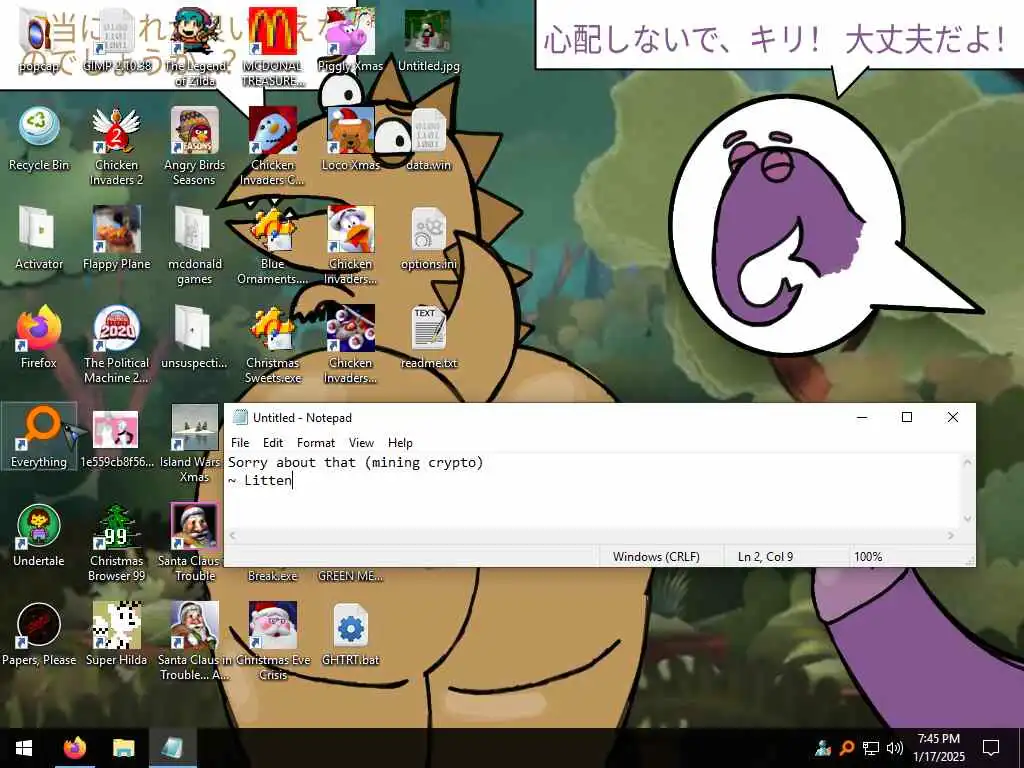Click the Notepad title bar icon

240,417
